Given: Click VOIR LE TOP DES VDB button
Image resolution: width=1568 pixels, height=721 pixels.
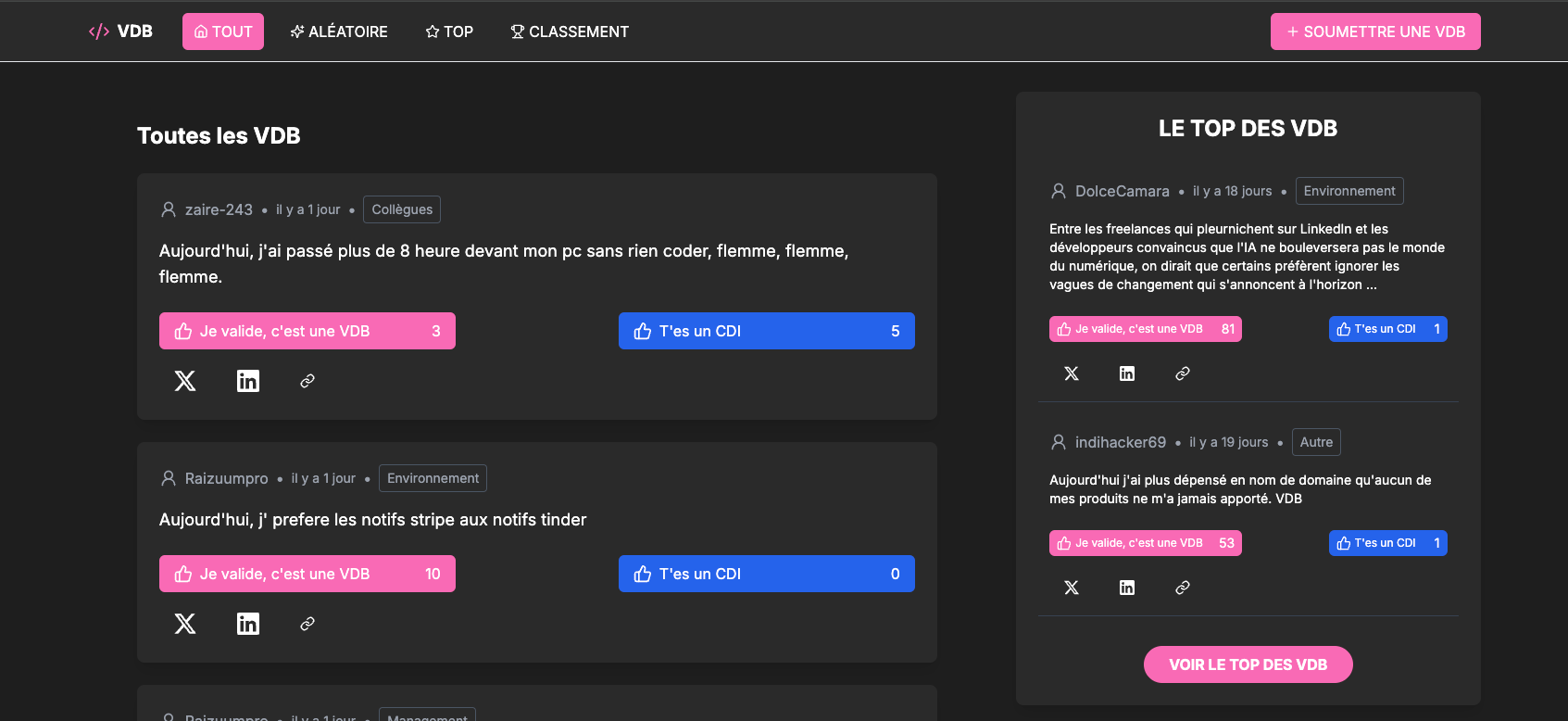Looking at the screenshot, I should click(x=1248, y=664).
